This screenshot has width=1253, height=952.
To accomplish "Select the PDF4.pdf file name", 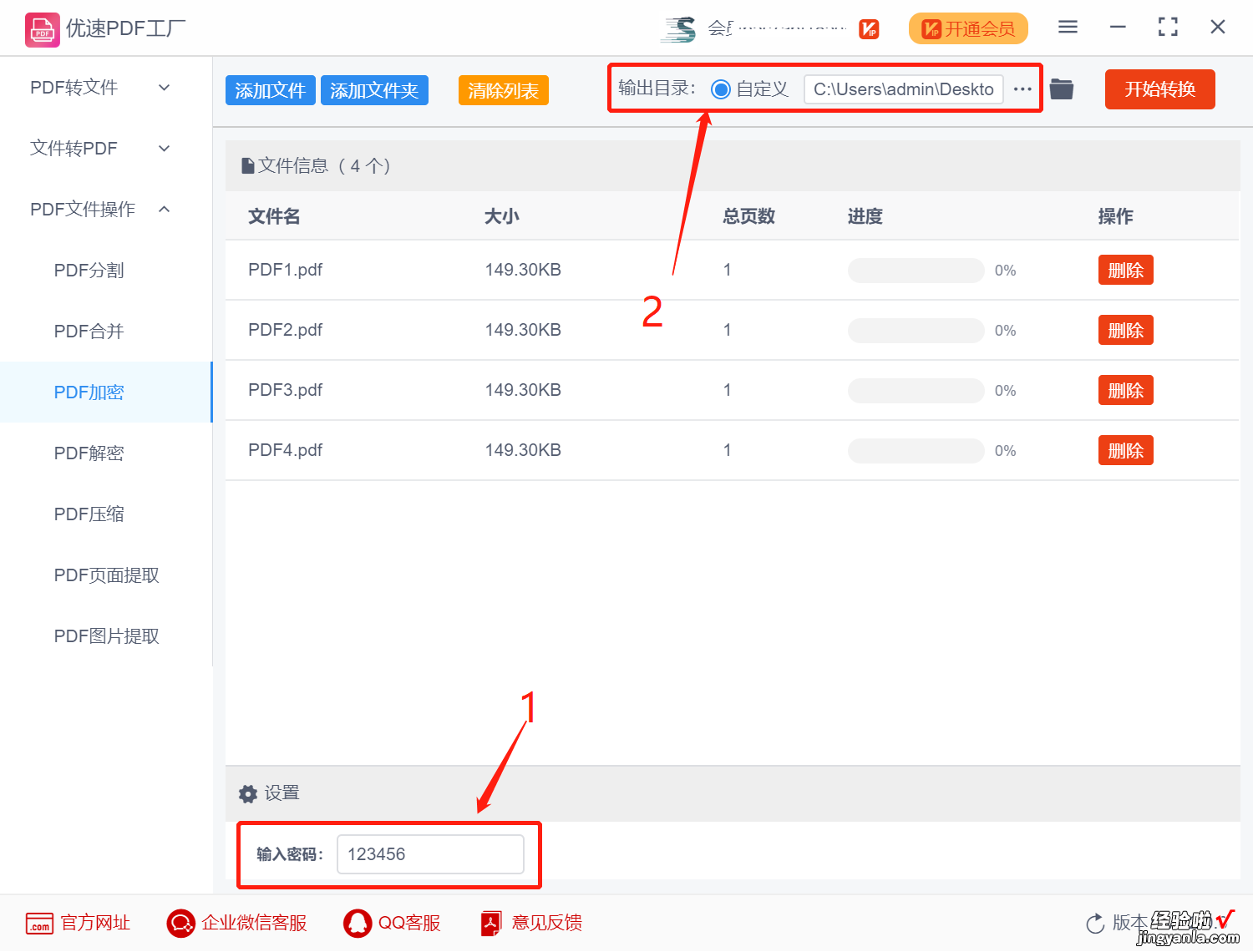I will (285, 450).
